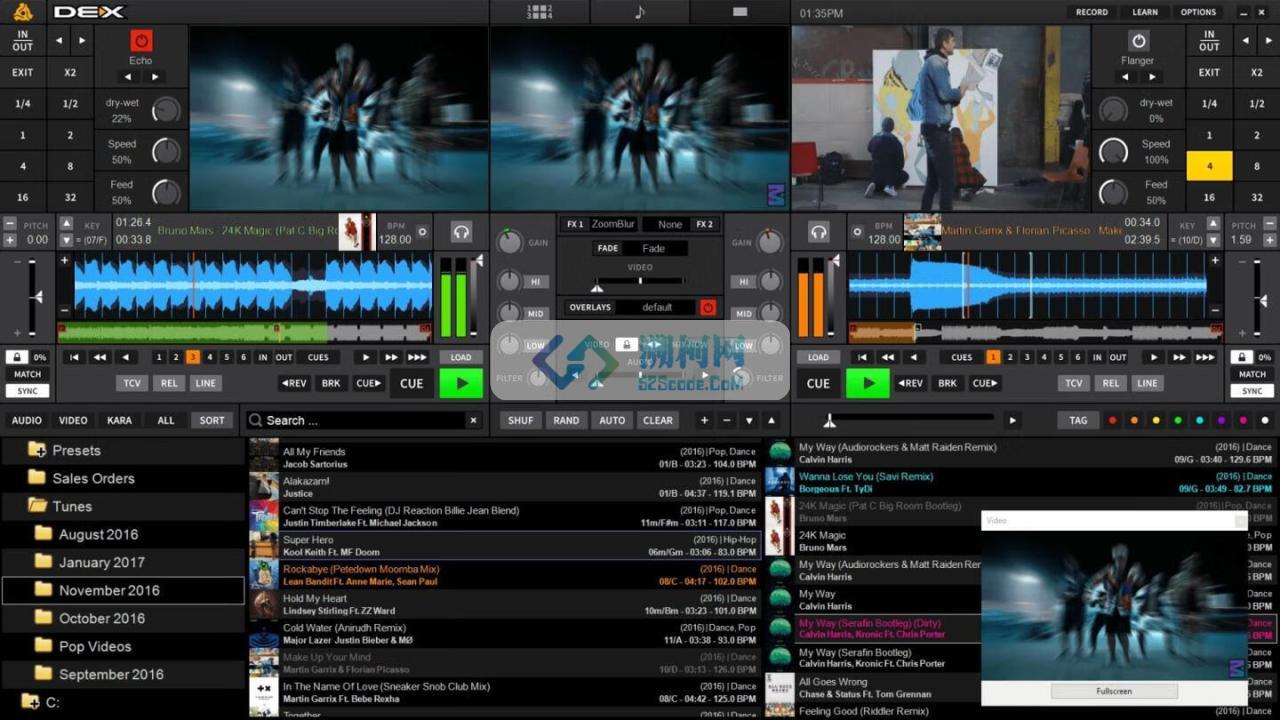Toggle the Echo effect power button
Viewport: 1280px width, 720px height.
141,41
